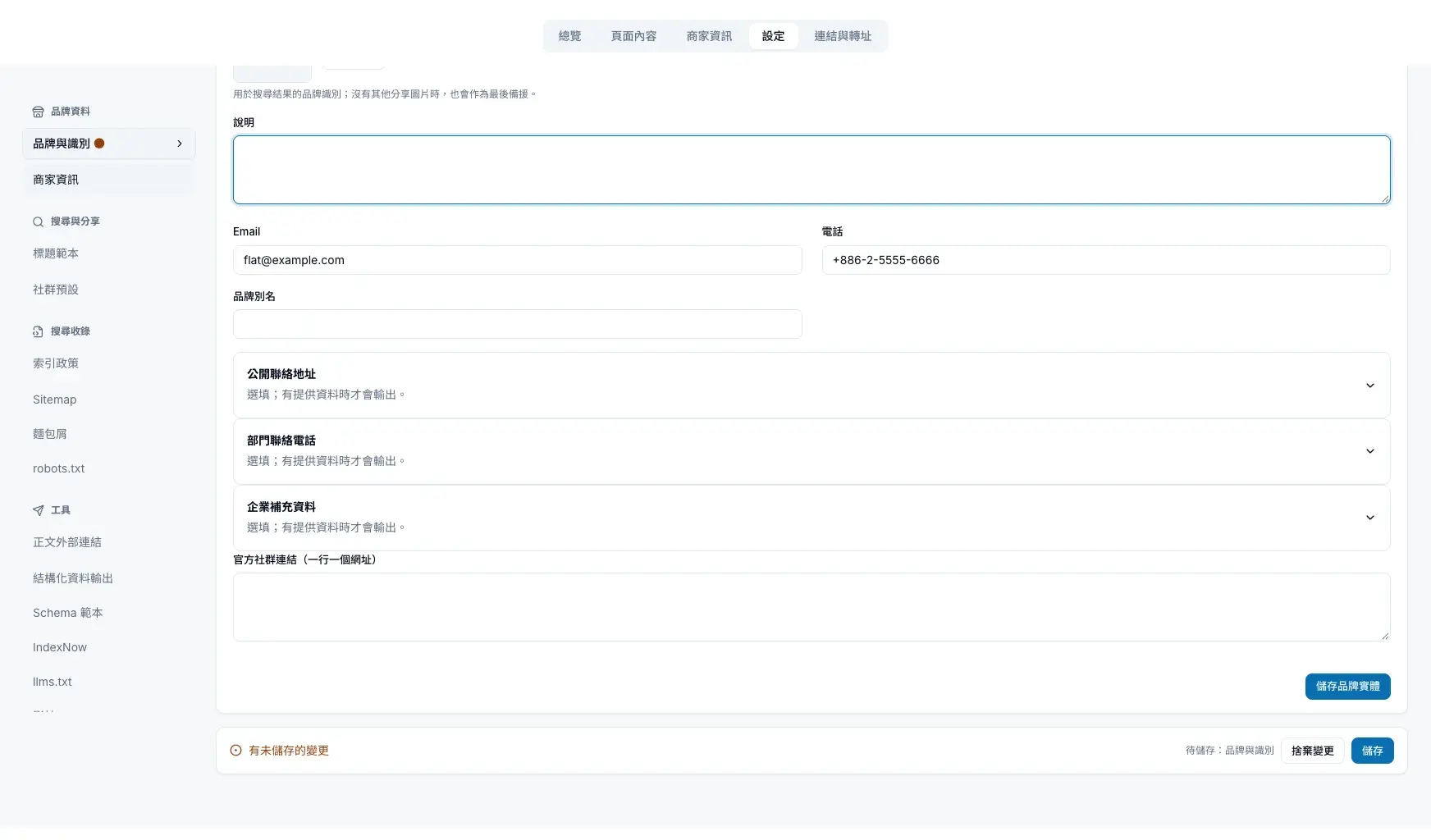The height and width of the screenshot is (840, 1431).
Task: Click the 有未儲存的變更 status text
Action: (x=289, y=751)
